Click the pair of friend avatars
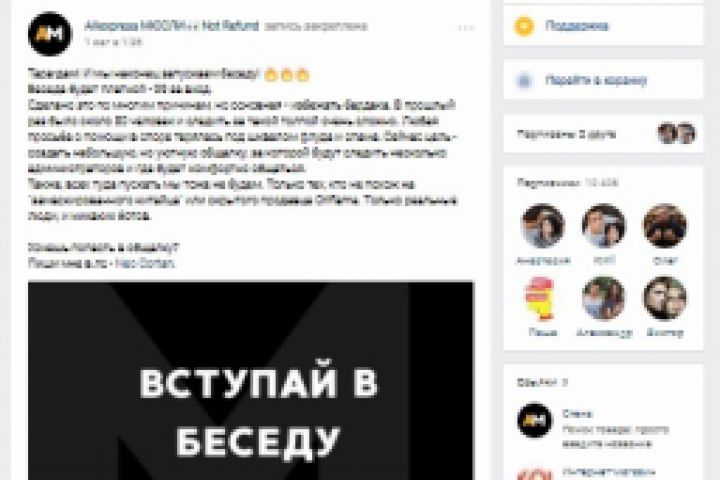This screenshot has height=480, width=720. click(677, 134)
